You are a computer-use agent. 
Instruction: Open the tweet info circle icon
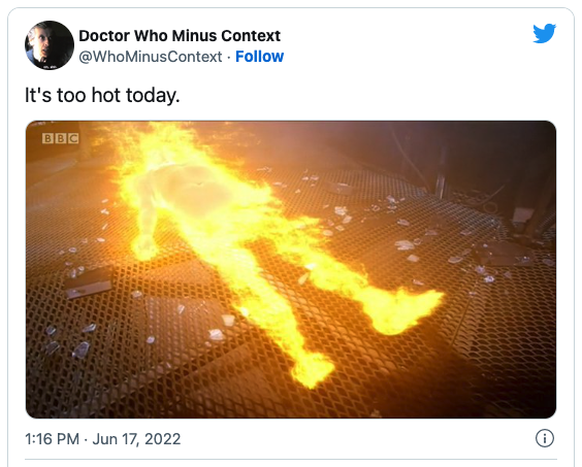(x=545, y=438)
